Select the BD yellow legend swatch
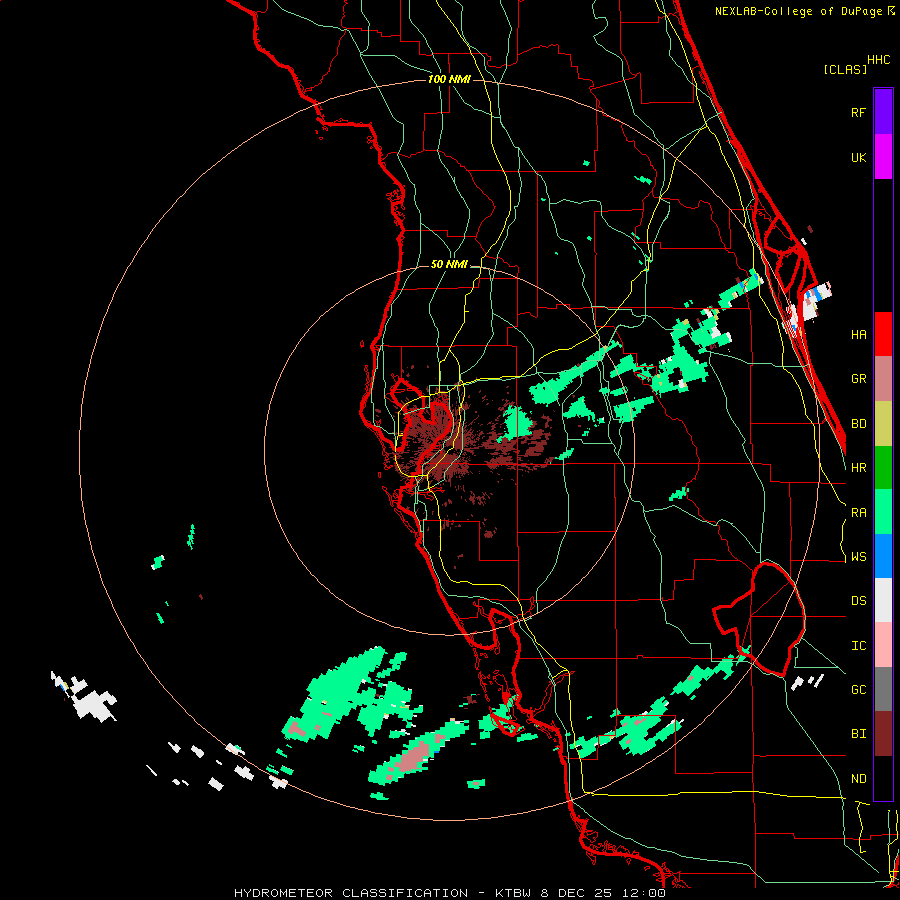The image size is (900, 900). [883, 424]
